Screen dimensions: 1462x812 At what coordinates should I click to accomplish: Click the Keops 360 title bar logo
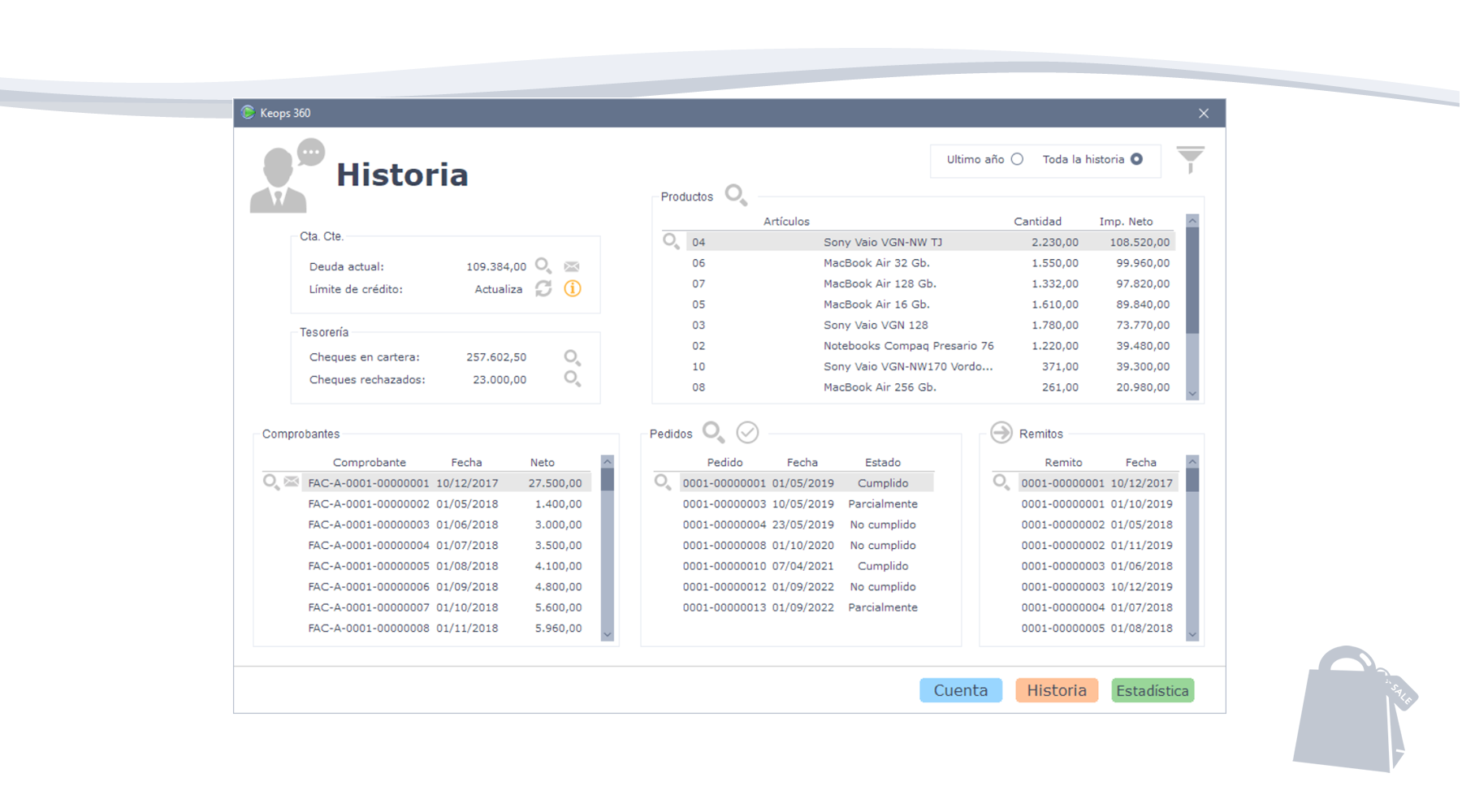(x=249, y=113)
